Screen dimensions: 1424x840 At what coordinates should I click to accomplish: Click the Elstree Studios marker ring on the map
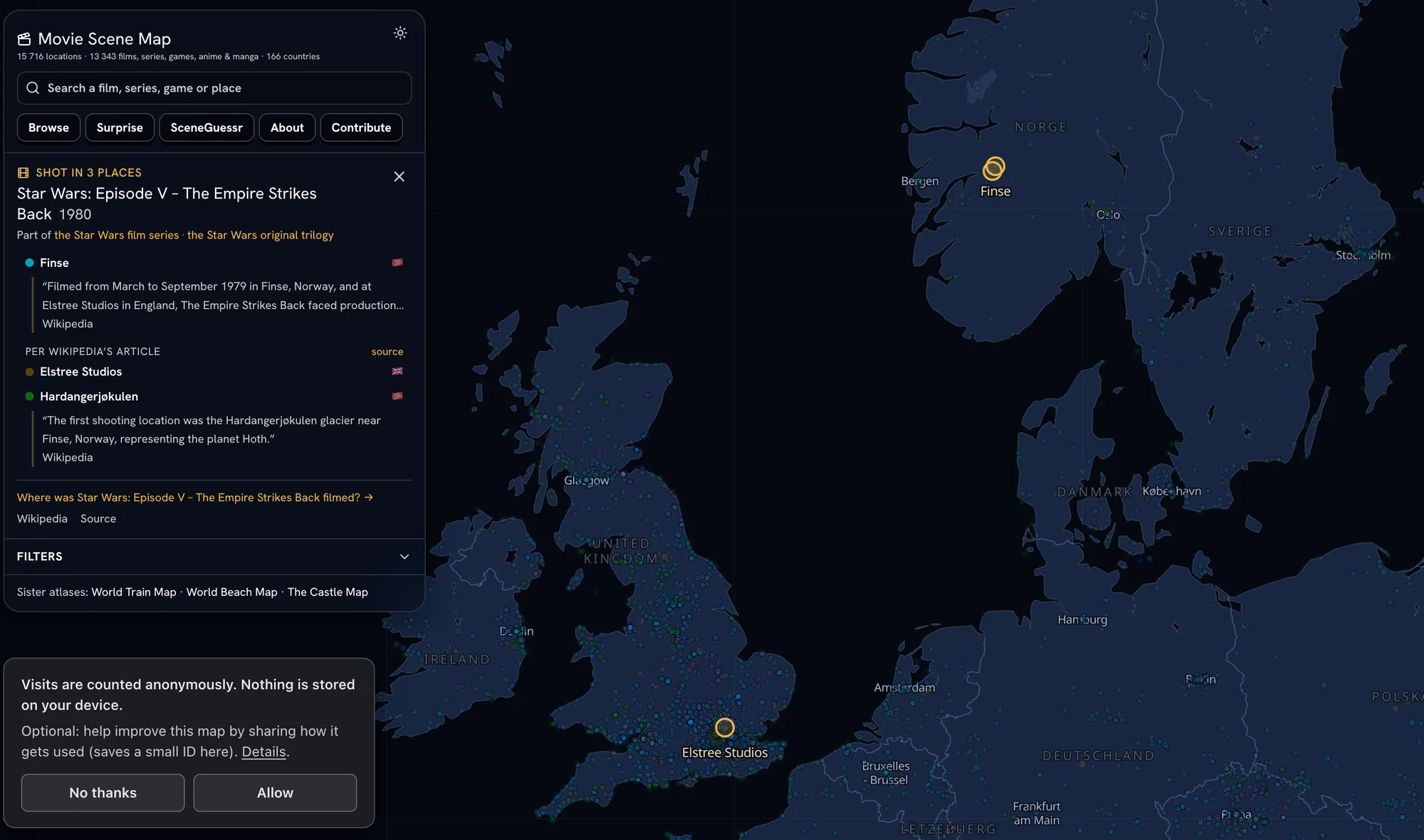click(x=725, y=728)
